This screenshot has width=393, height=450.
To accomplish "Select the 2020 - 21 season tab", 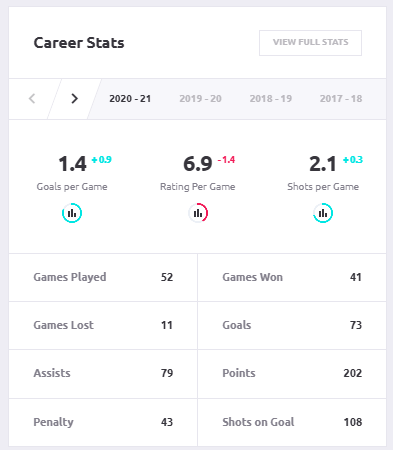I will point(130,99).
